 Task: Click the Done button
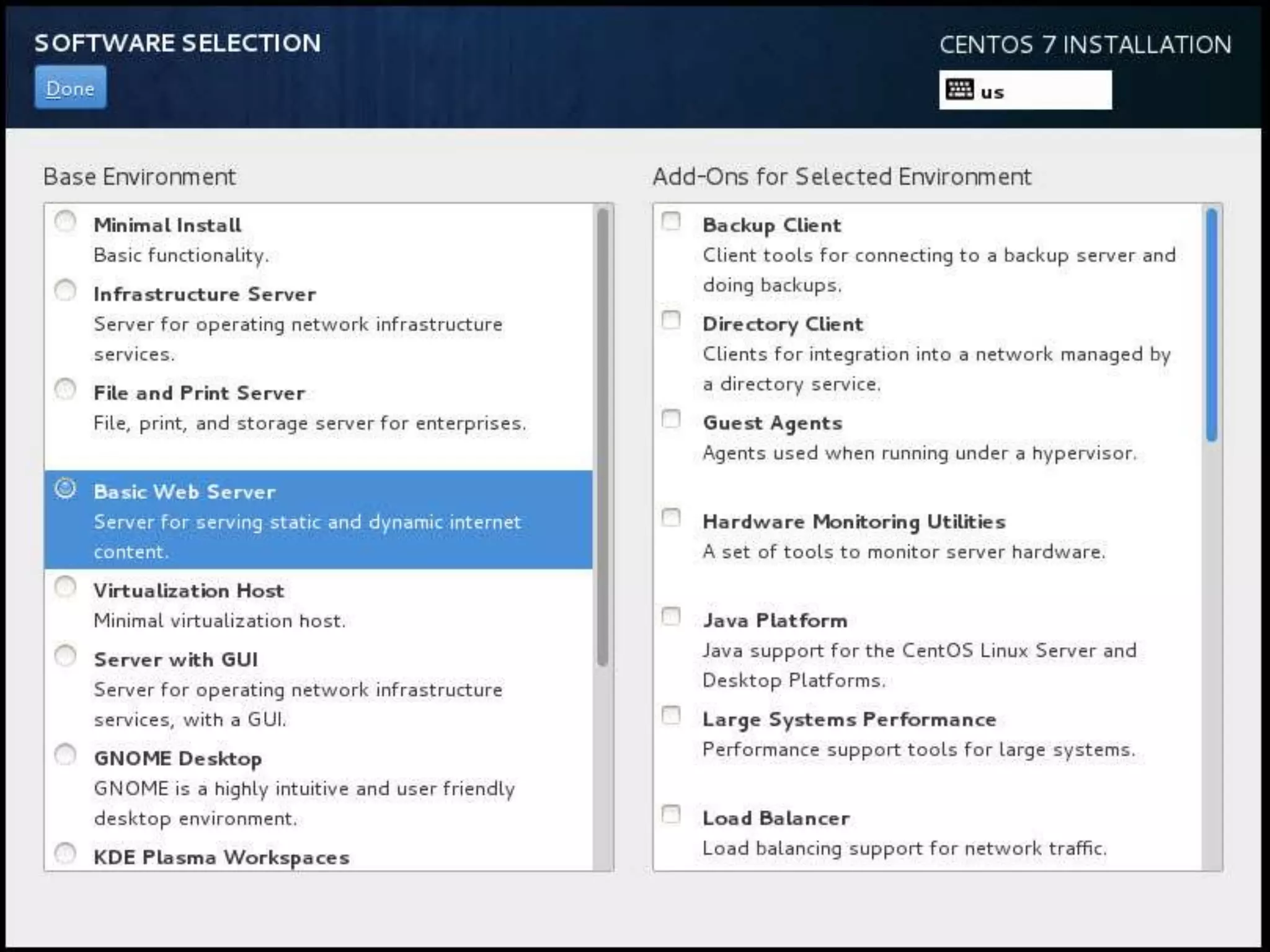point(70,88)
